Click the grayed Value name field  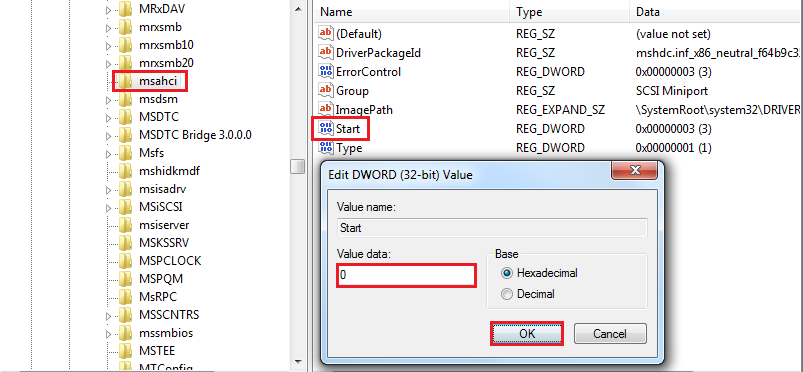pos(492,228)
